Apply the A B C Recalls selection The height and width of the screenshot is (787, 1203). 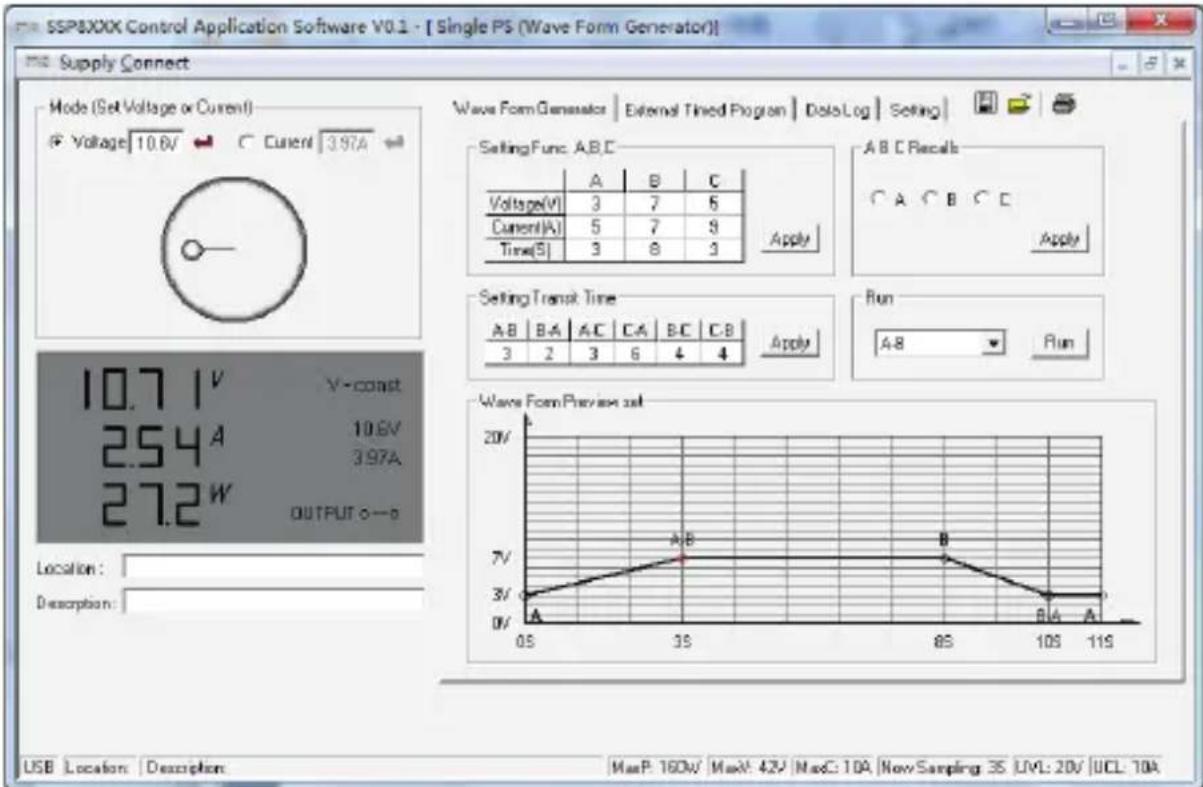(x=1060, y=239)
